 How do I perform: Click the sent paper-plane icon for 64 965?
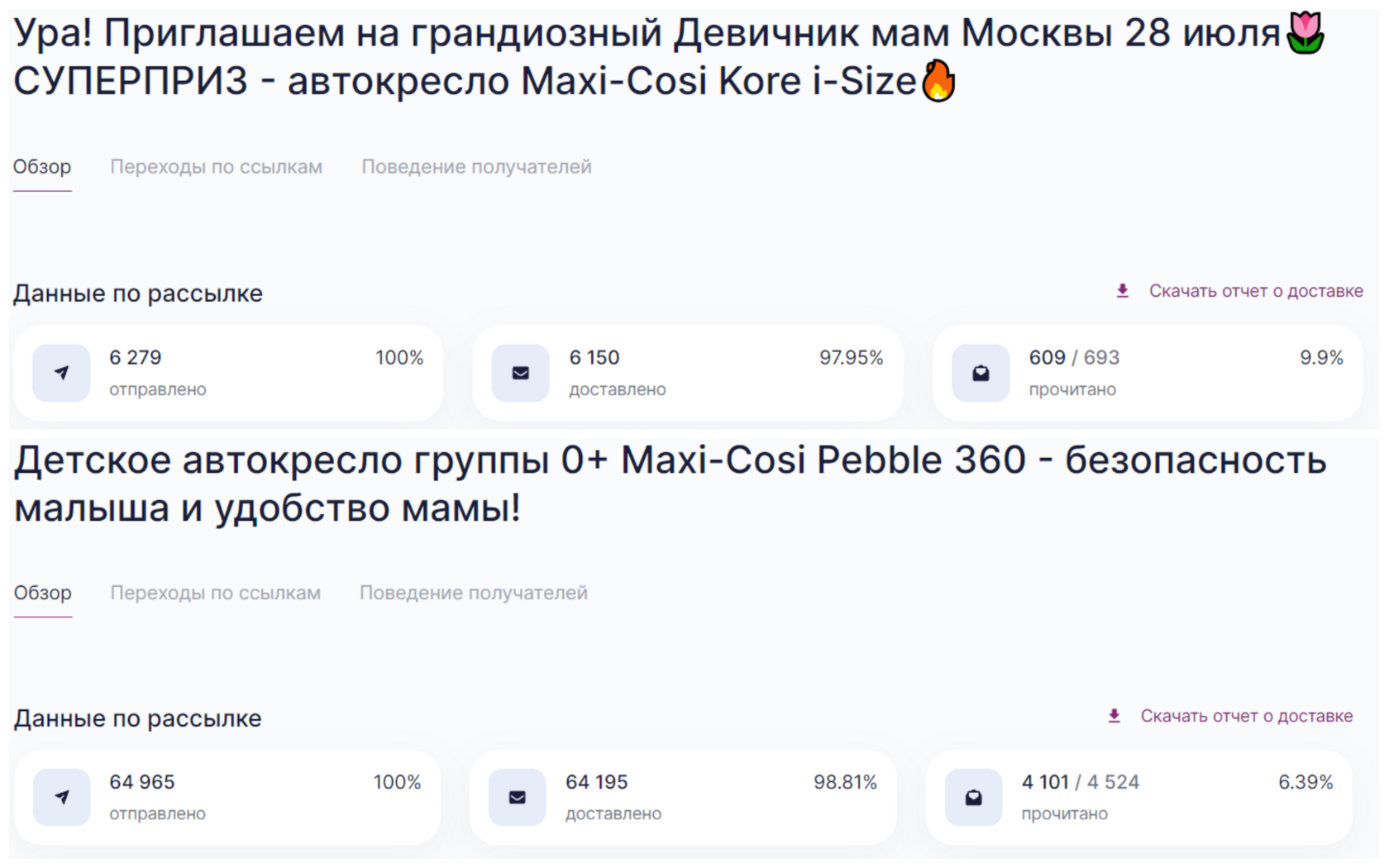[61, 797]
